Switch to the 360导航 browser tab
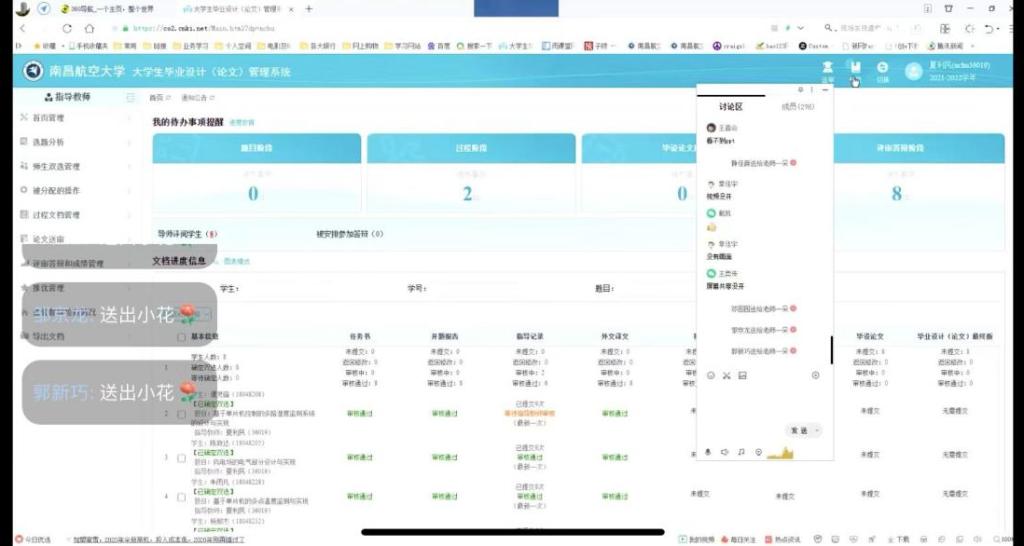Screen dimensions: 1024x546 108,9
